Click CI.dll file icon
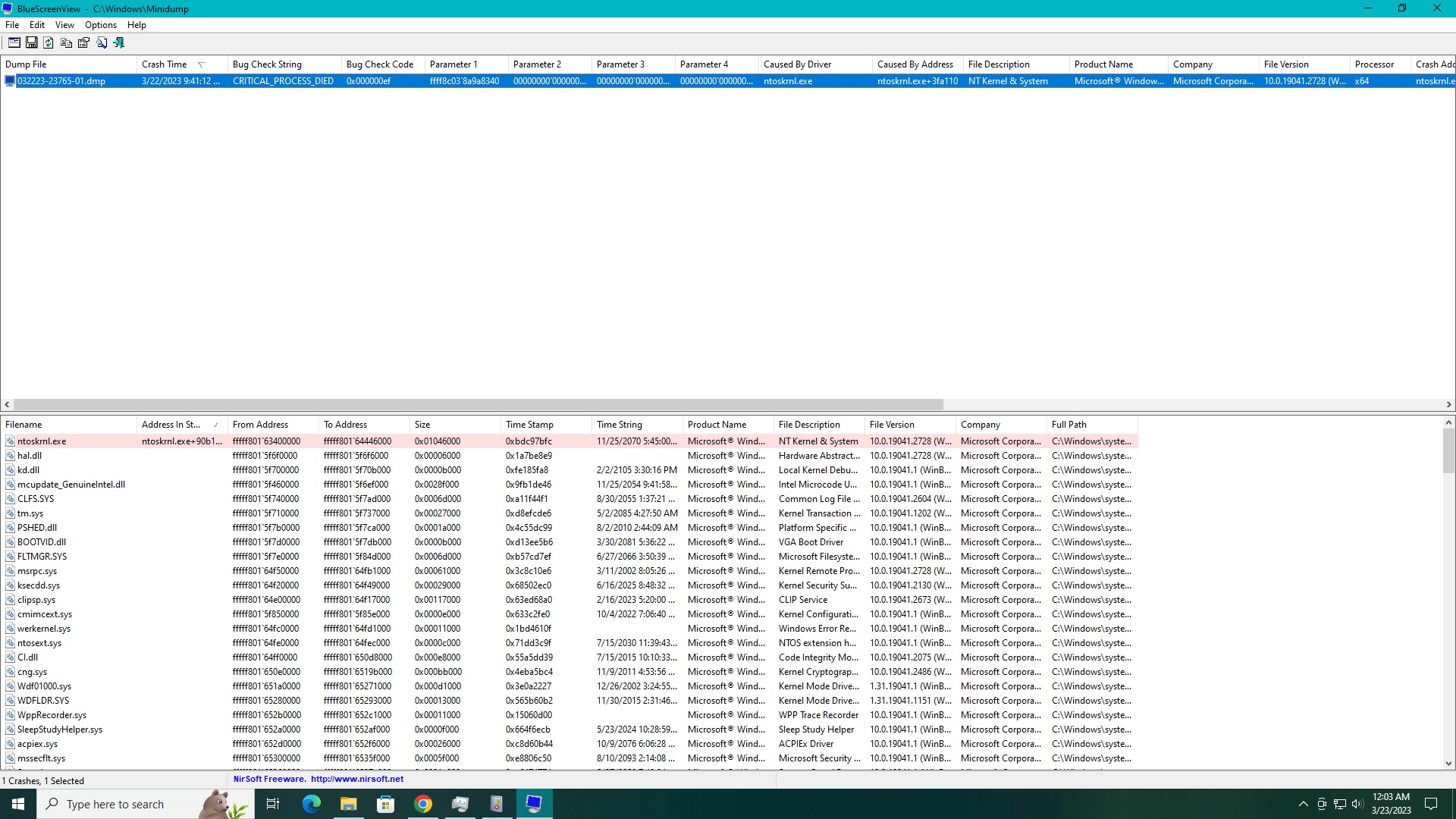The height and width of the screenshot is (819, 1456). 11,657
